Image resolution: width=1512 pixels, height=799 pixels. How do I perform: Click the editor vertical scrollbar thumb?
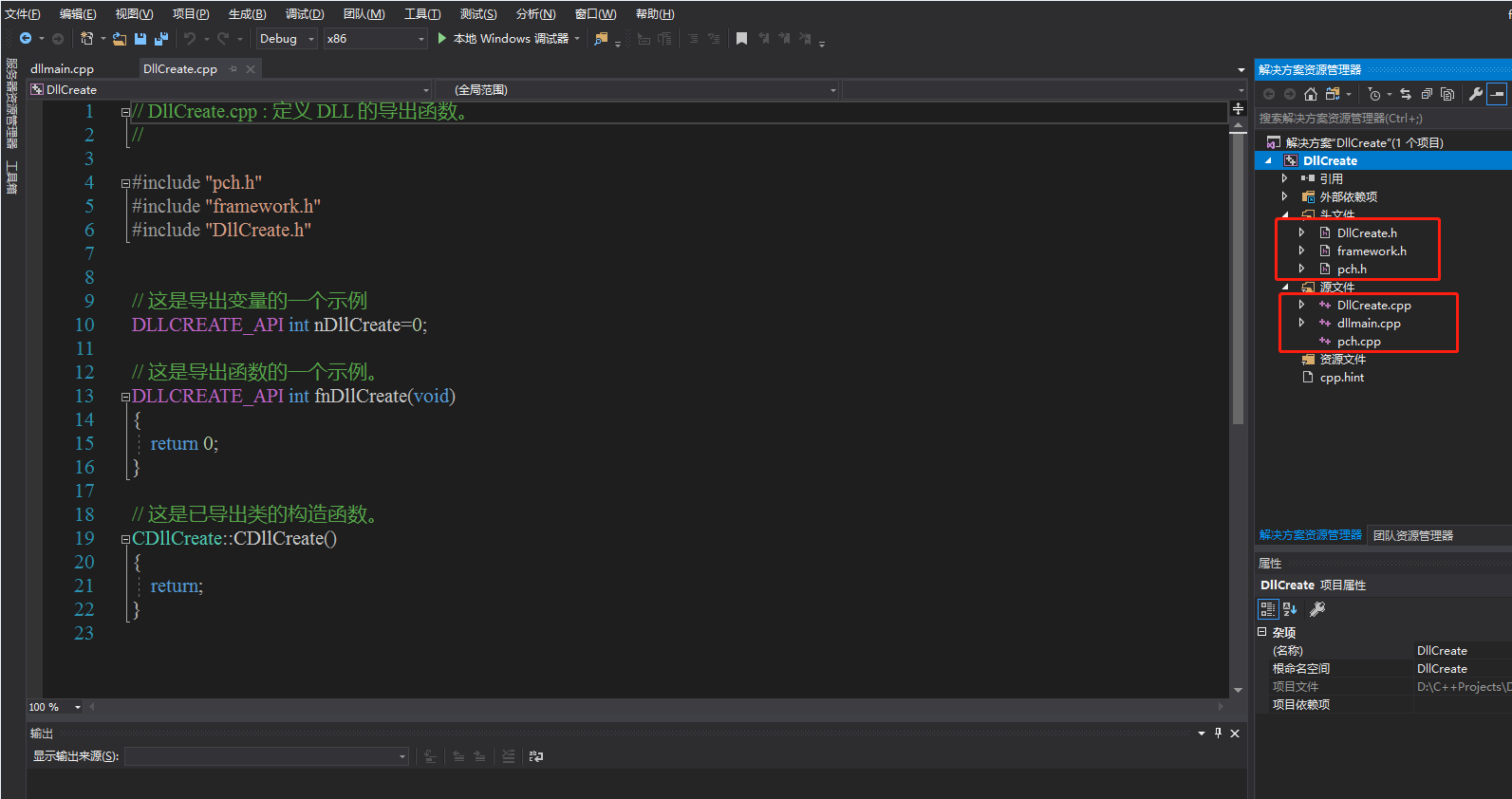pyautogui.click(x=1238, y=279)
